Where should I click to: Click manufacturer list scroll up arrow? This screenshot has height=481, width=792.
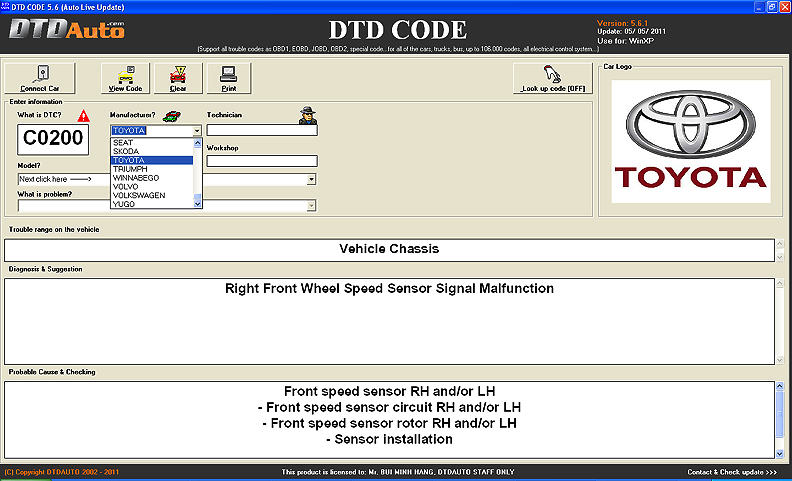(197, 143)
